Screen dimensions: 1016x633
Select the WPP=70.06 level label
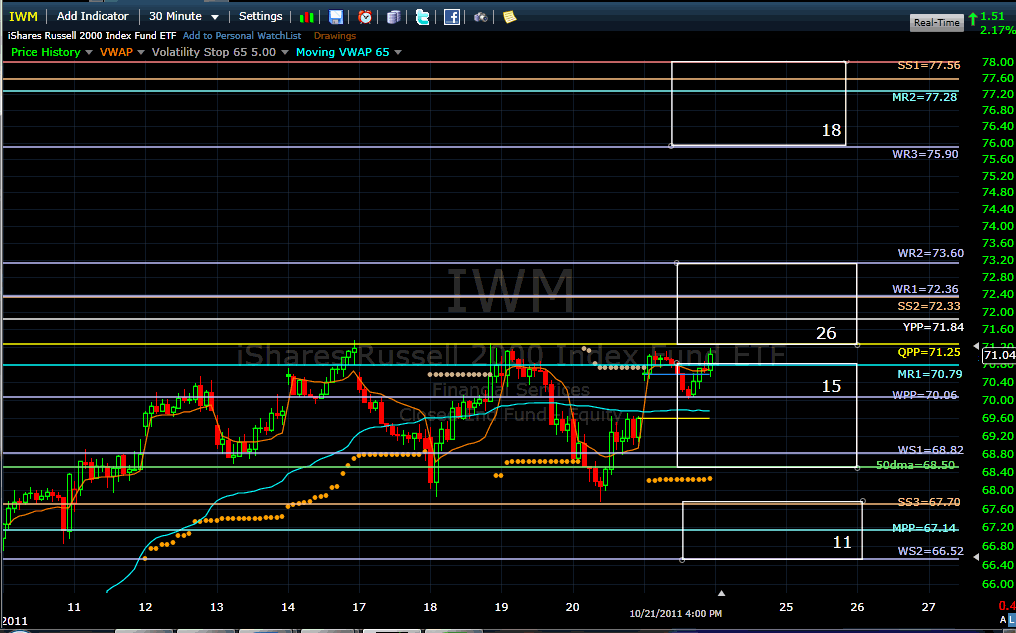tap(925, 395)
